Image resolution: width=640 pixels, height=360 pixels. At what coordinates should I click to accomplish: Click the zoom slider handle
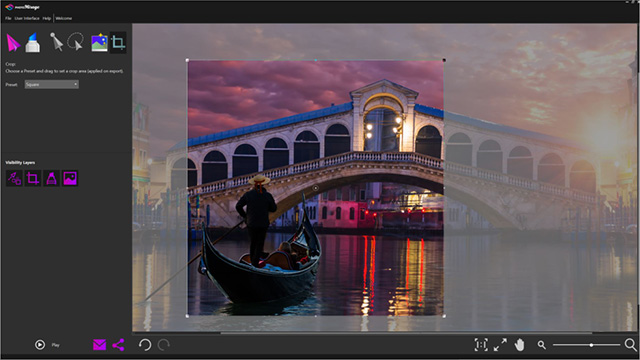(x=591, y=345)
